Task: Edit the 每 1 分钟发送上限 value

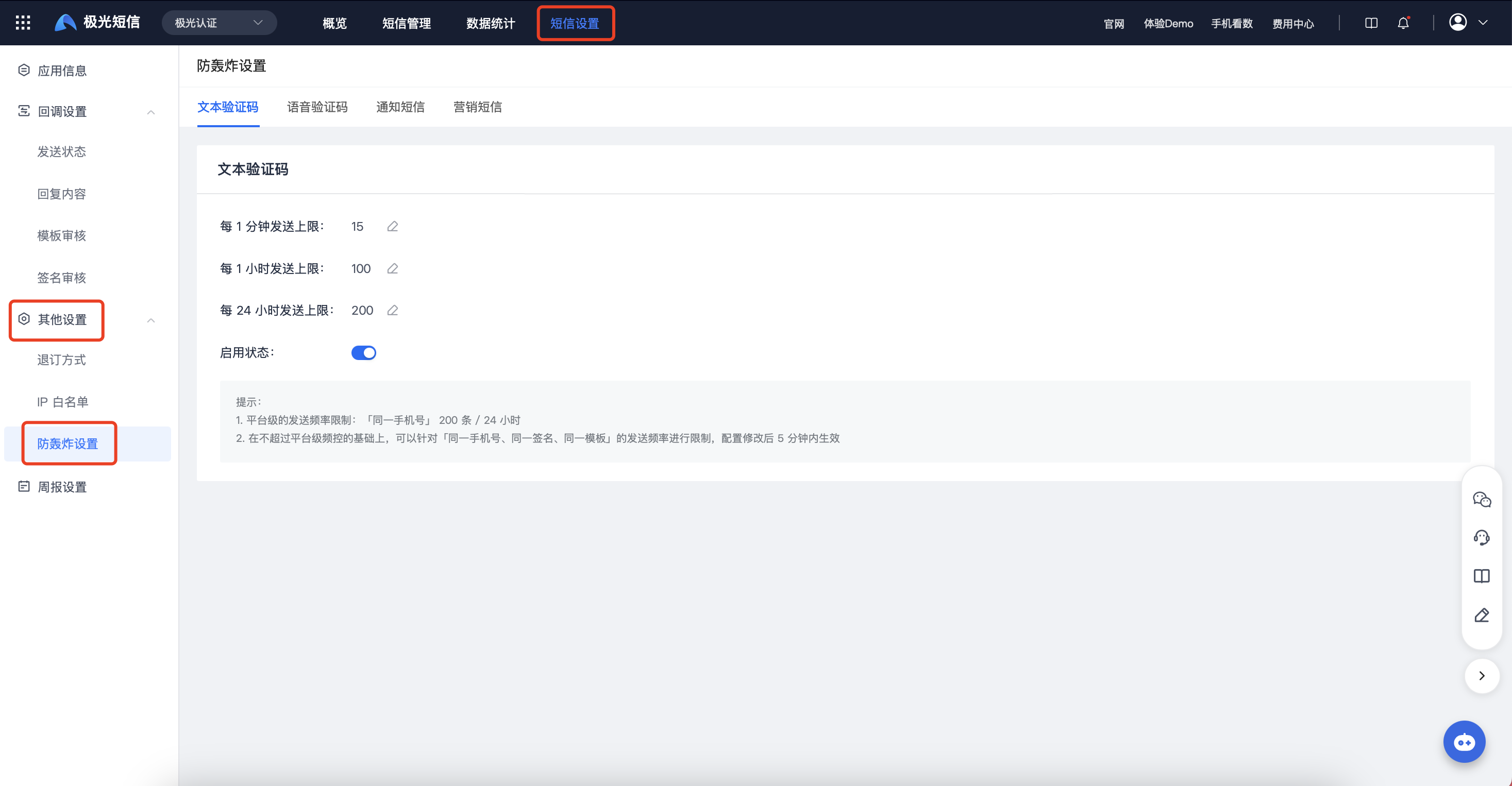Action: (x=393, y=227)
